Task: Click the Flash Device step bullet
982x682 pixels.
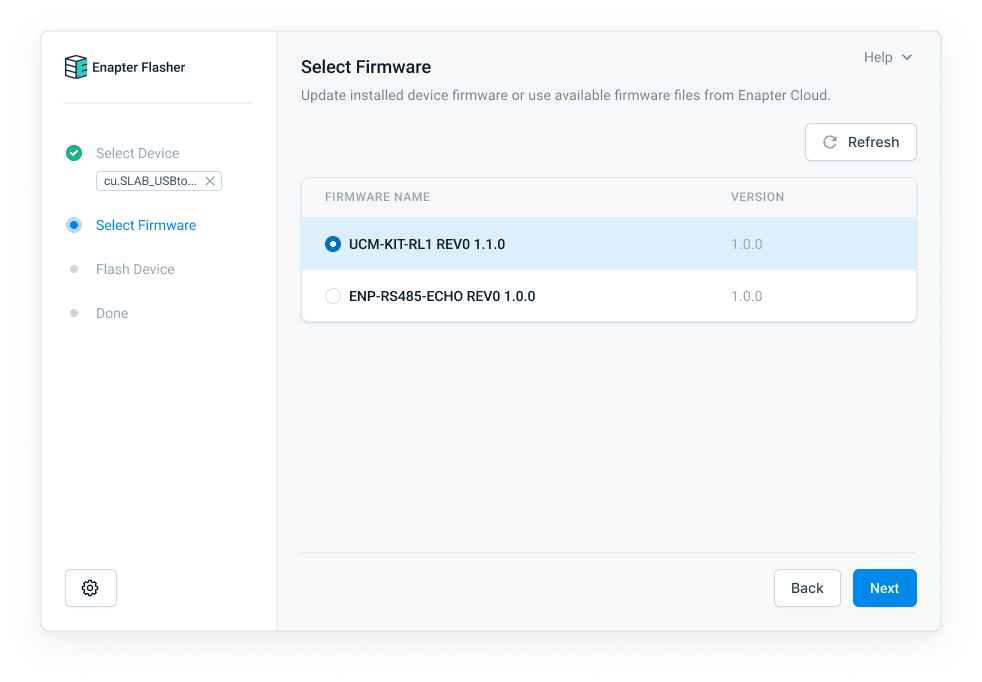Action: [74, 269]
